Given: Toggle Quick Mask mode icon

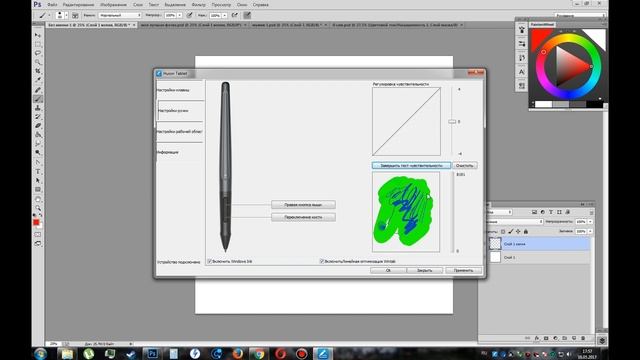Looking at the screenshot, I should click(38, 234).
